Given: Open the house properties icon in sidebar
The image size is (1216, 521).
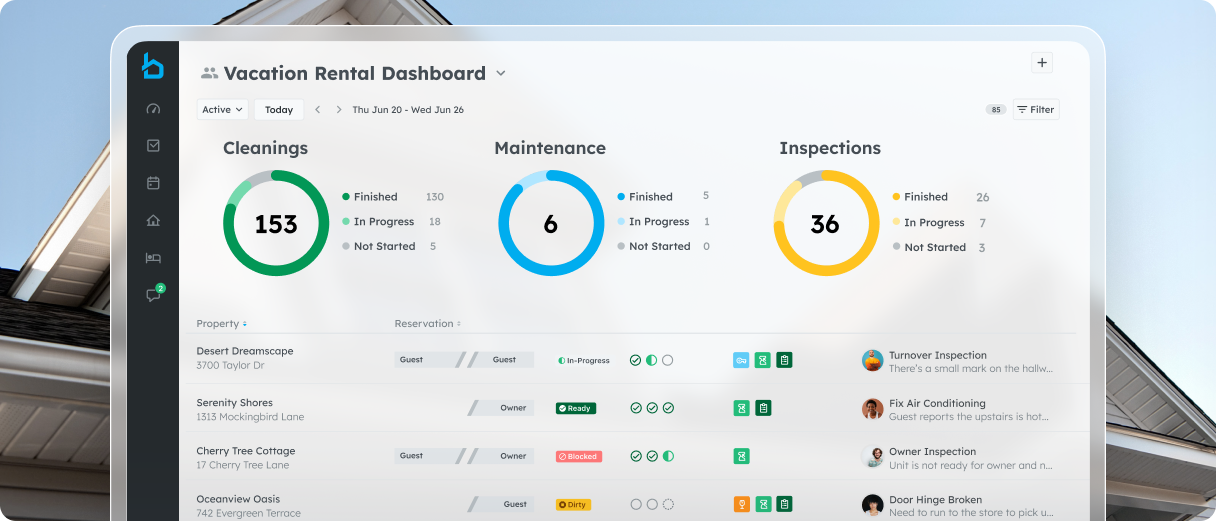Looking at the screenshot, I should point(153,221).
